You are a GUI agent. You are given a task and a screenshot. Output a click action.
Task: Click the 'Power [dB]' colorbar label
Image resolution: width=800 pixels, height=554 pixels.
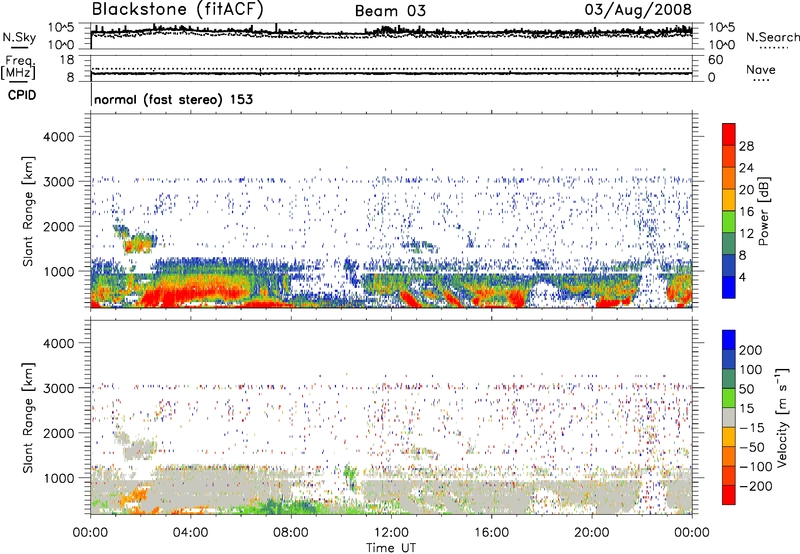click(763, 211)
